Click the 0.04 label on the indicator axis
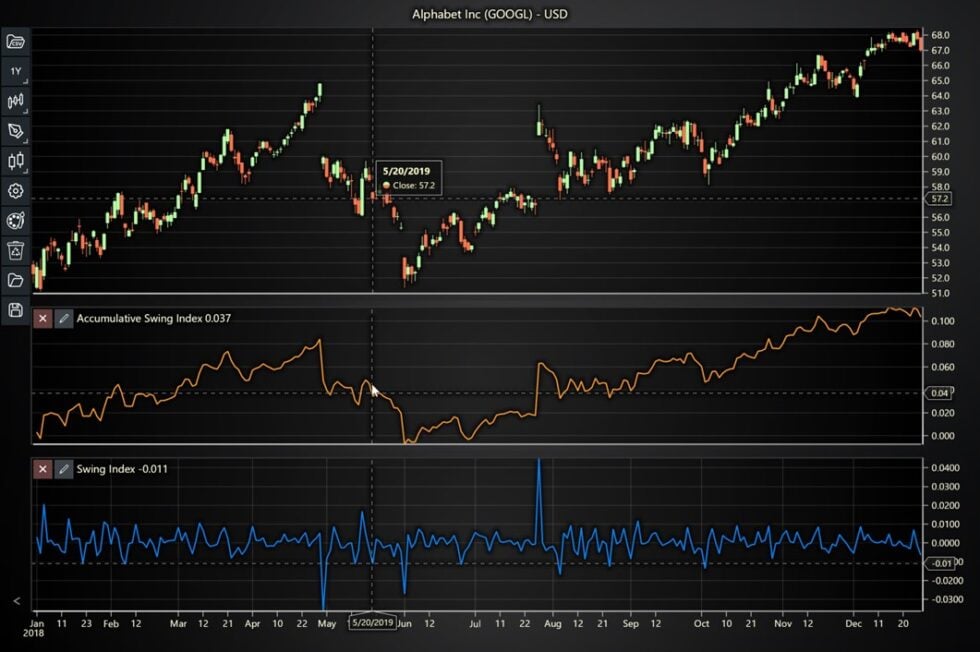The height and width of the screenshot is (652, 980). coord(938,393)
